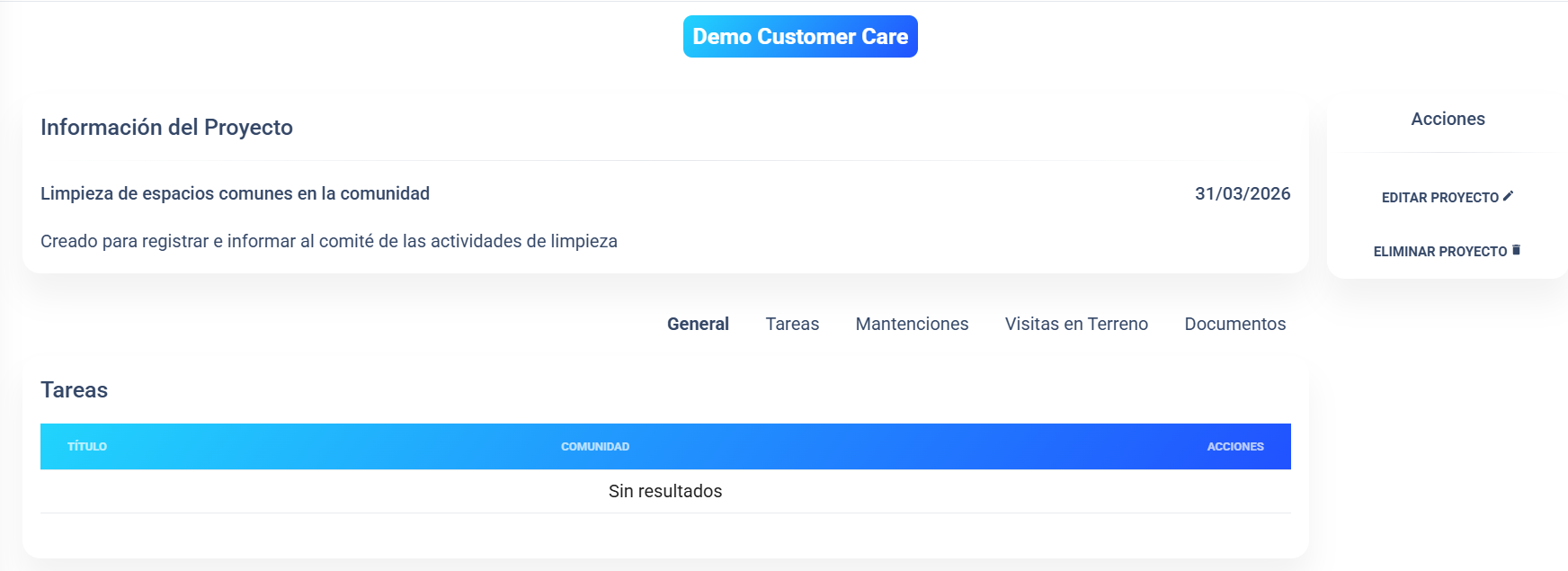Click the pencil icon beside Editar Proyecto
Image resolution: width=1568 pixels, height=571 pixels.
click(1508, 196)
